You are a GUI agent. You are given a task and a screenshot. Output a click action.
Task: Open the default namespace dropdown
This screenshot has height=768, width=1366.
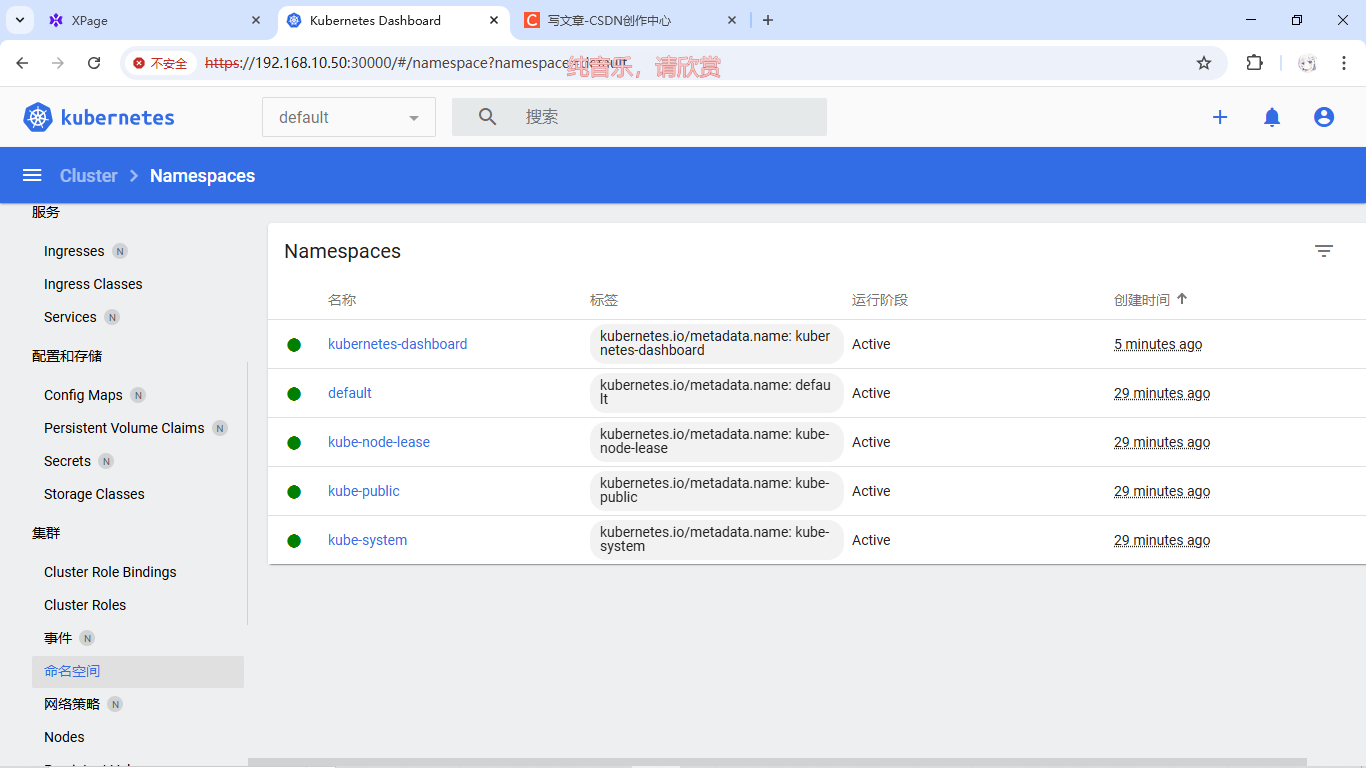(349, 117)
